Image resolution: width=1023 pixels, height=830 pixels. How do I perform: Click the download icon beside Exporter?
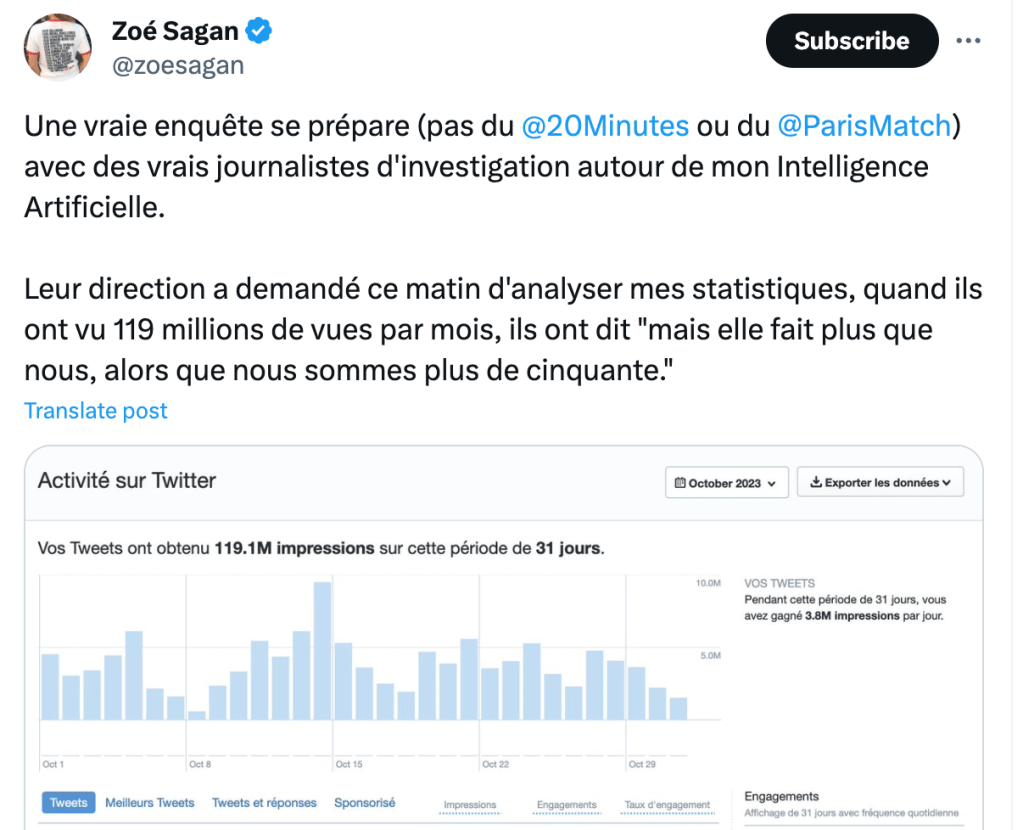[x=816, y=482]
